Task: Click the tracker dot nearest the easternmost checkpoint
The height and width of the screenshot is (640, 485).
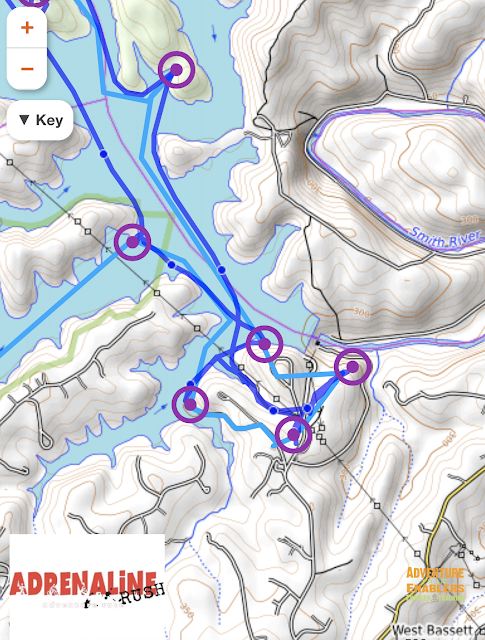Action: [307, 409]
